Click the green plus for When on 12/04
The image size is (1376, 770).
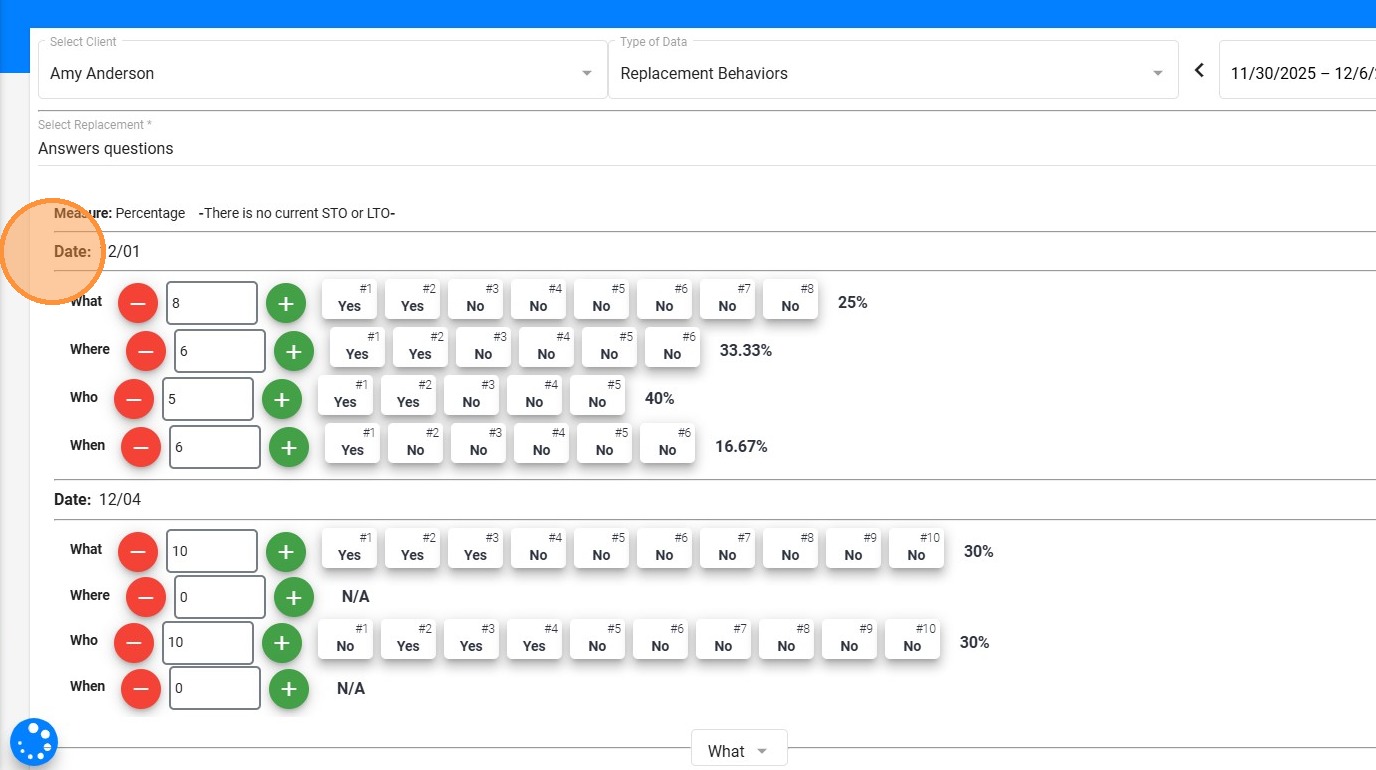point(289,688)
